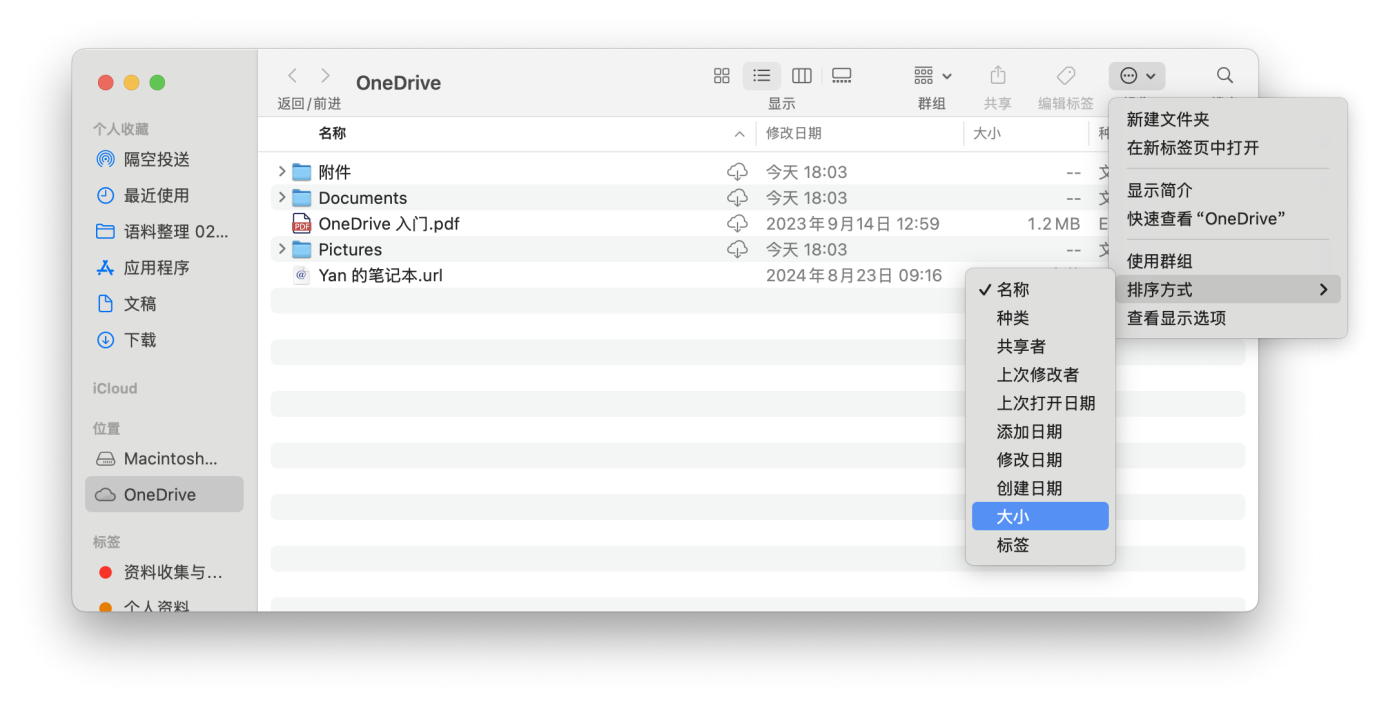This screenshot has width=1377, height=707.
Task: Open 语料整理 folder in sidebar
Action: click(x=164, y=231)
